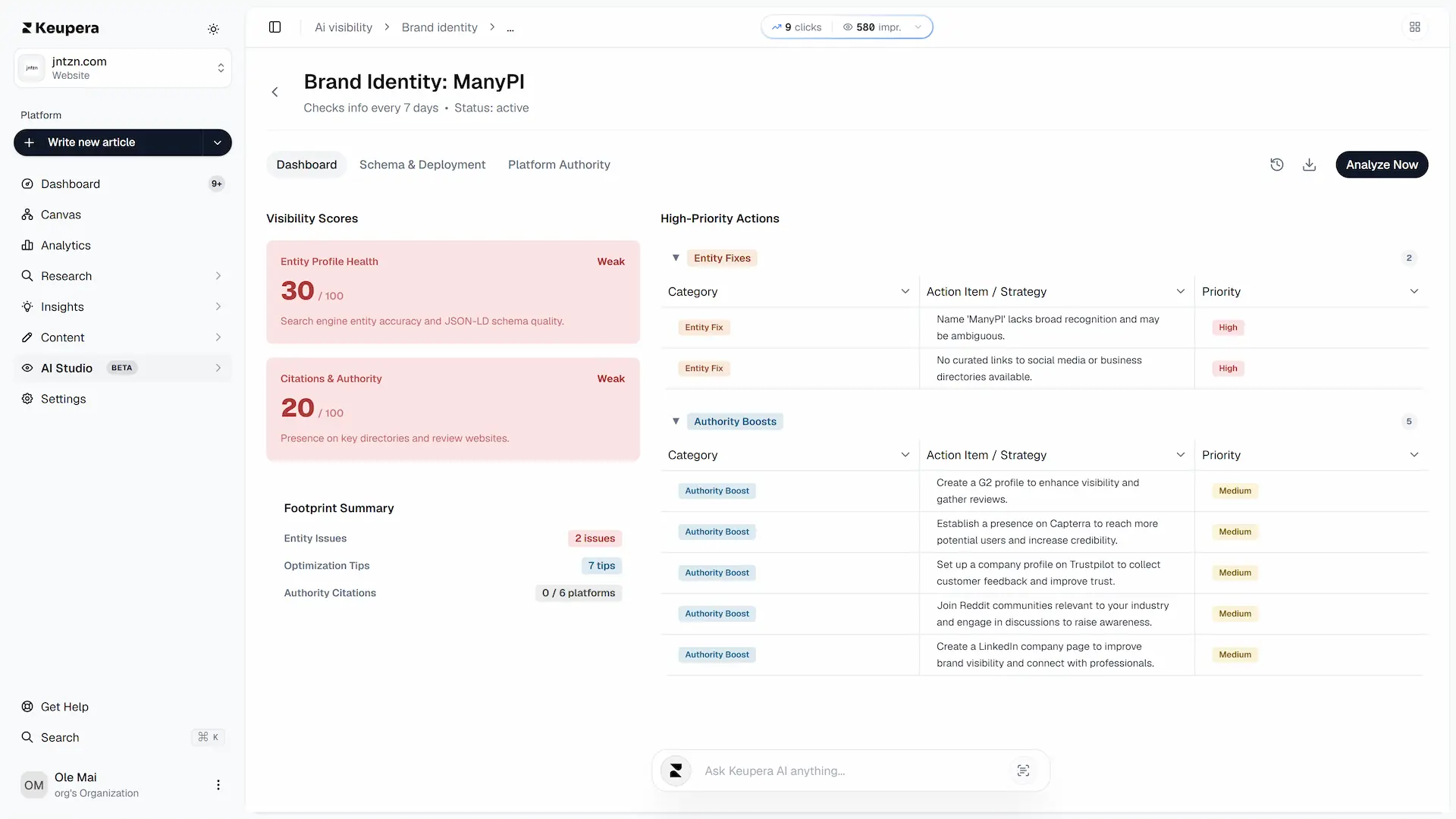Viewport: 1456px width, 819px height.
Task: Open Write new article dropdown arrow
Action: (218, 143)
